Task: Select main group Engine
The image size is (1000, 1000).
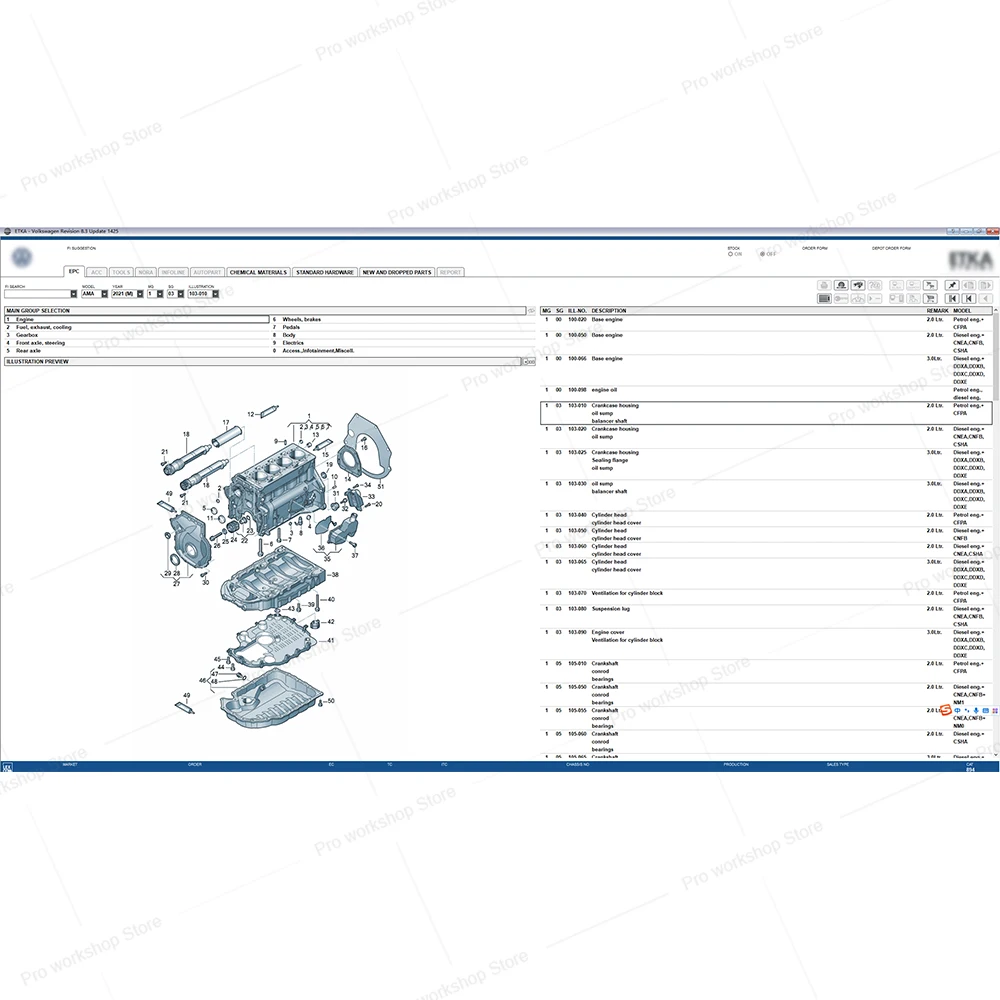Action: tap(137, 319)
